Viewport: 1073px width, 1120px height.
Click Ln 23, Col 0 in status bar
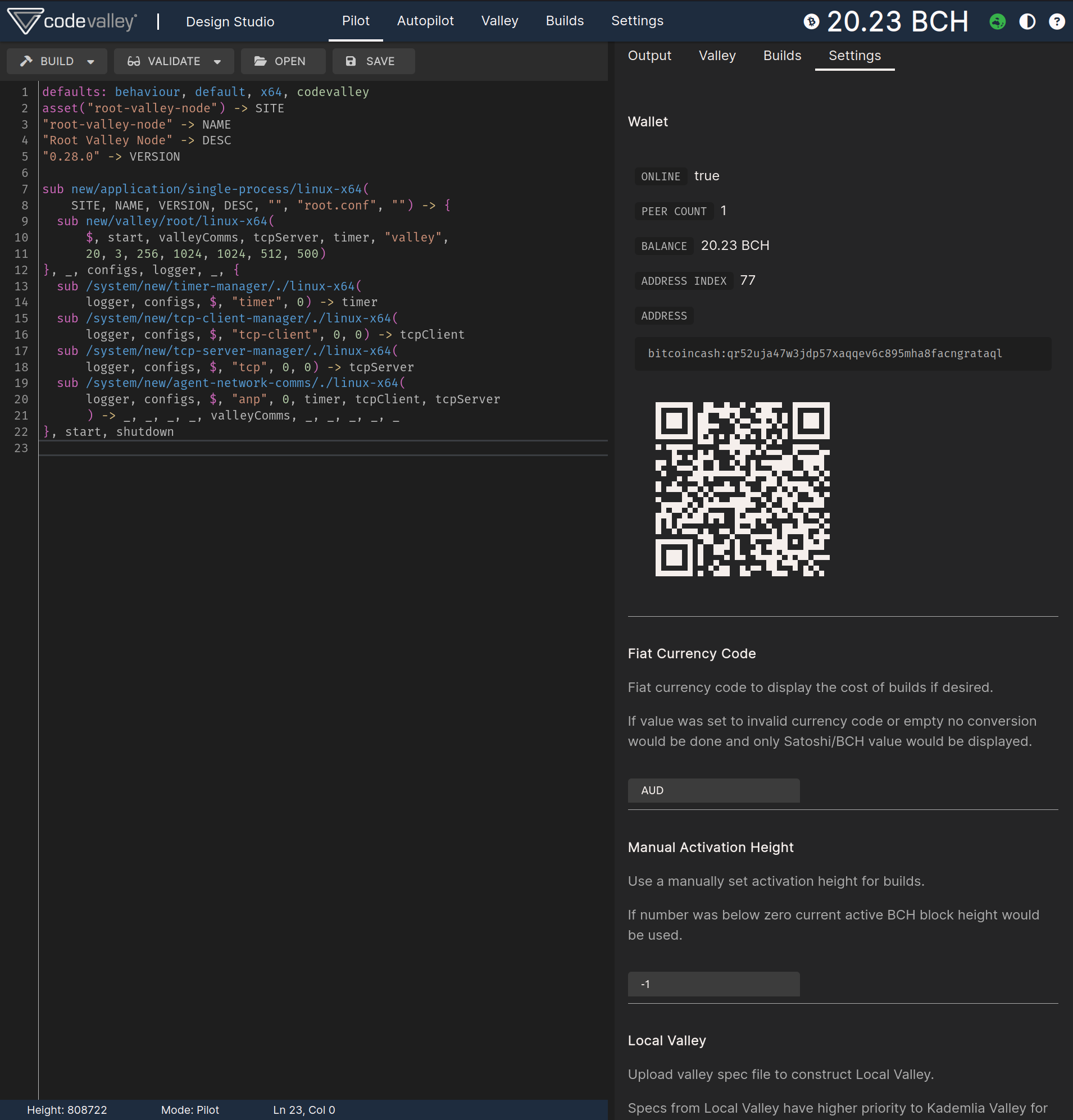(x=304, y=1110)
